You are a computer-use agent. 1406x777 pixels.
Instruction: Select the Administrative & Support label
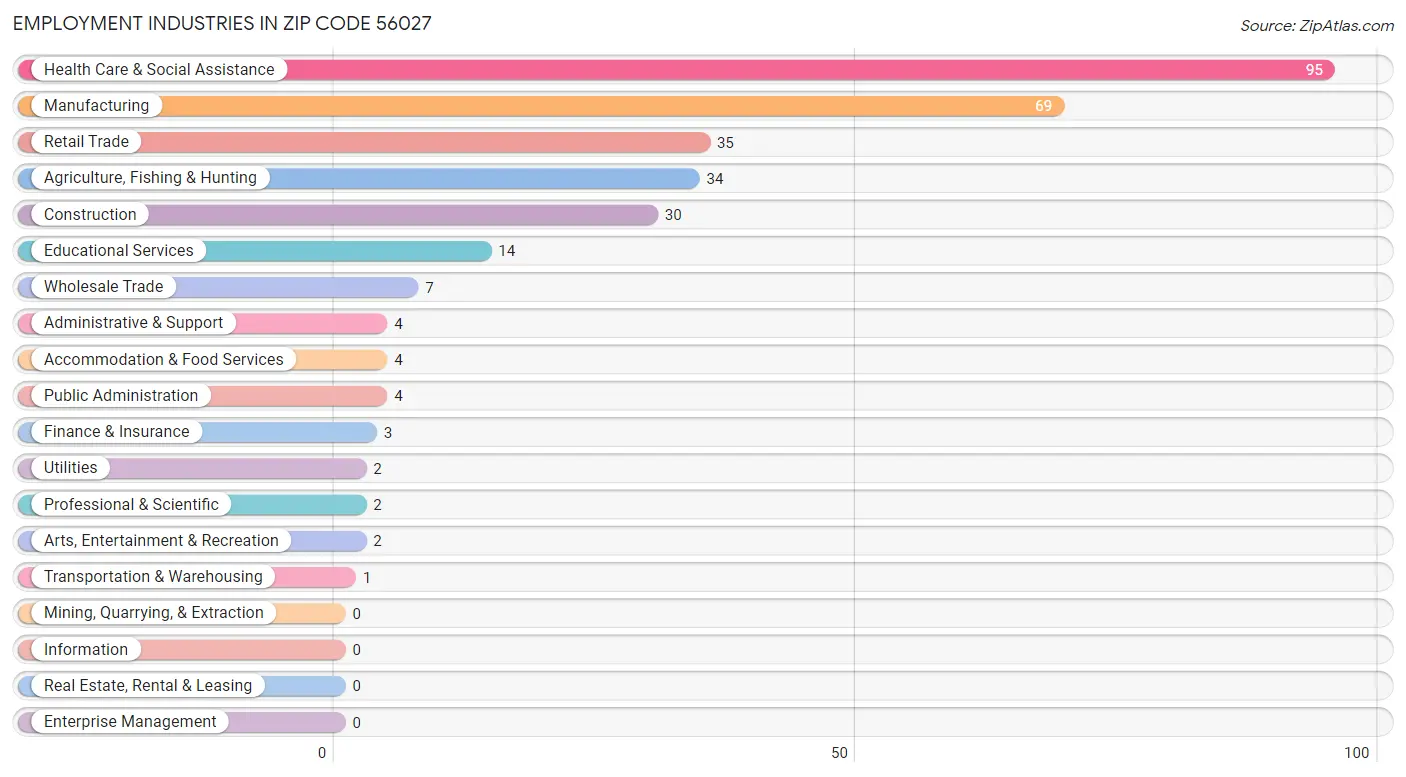click(134, 322)
